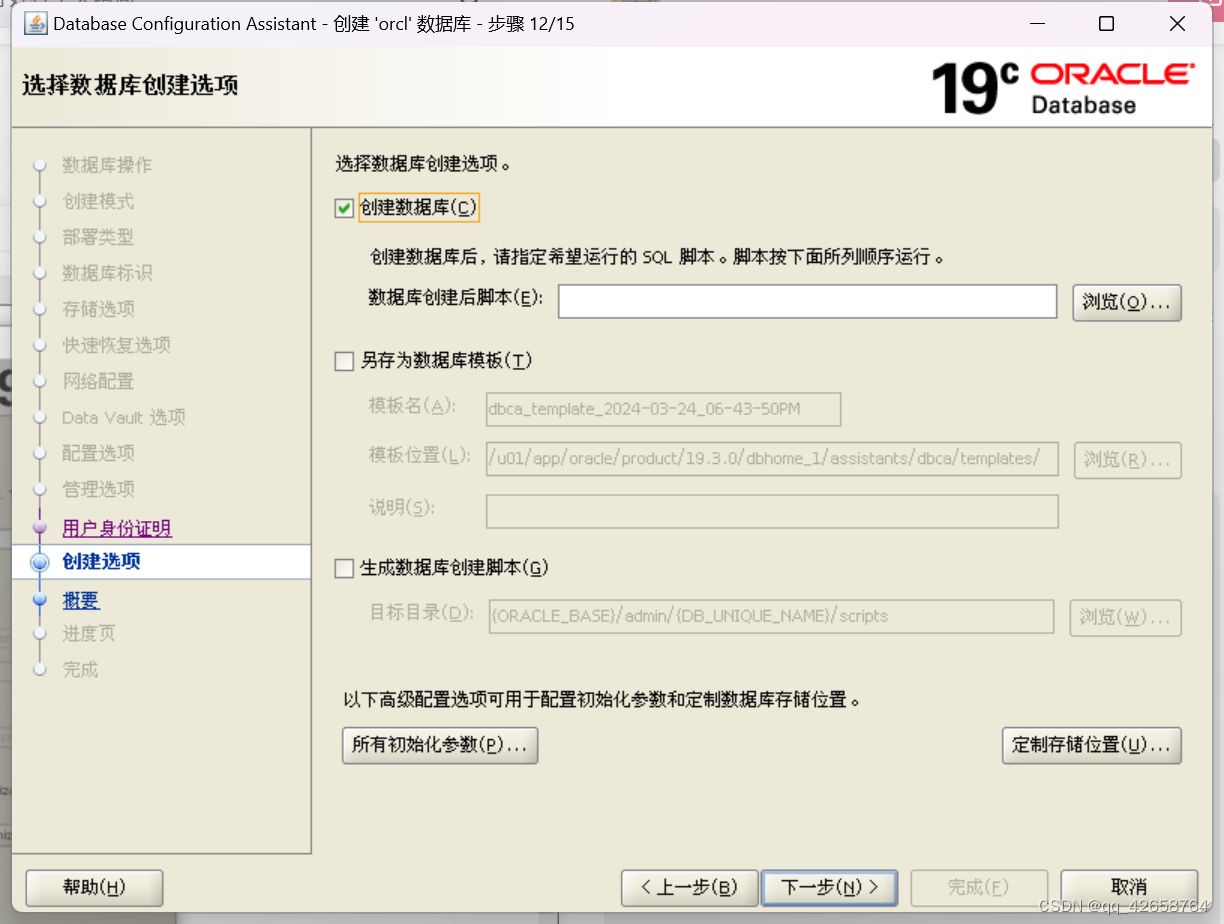
Task: Click the 说明(S) description field
Action: [772, 511]
